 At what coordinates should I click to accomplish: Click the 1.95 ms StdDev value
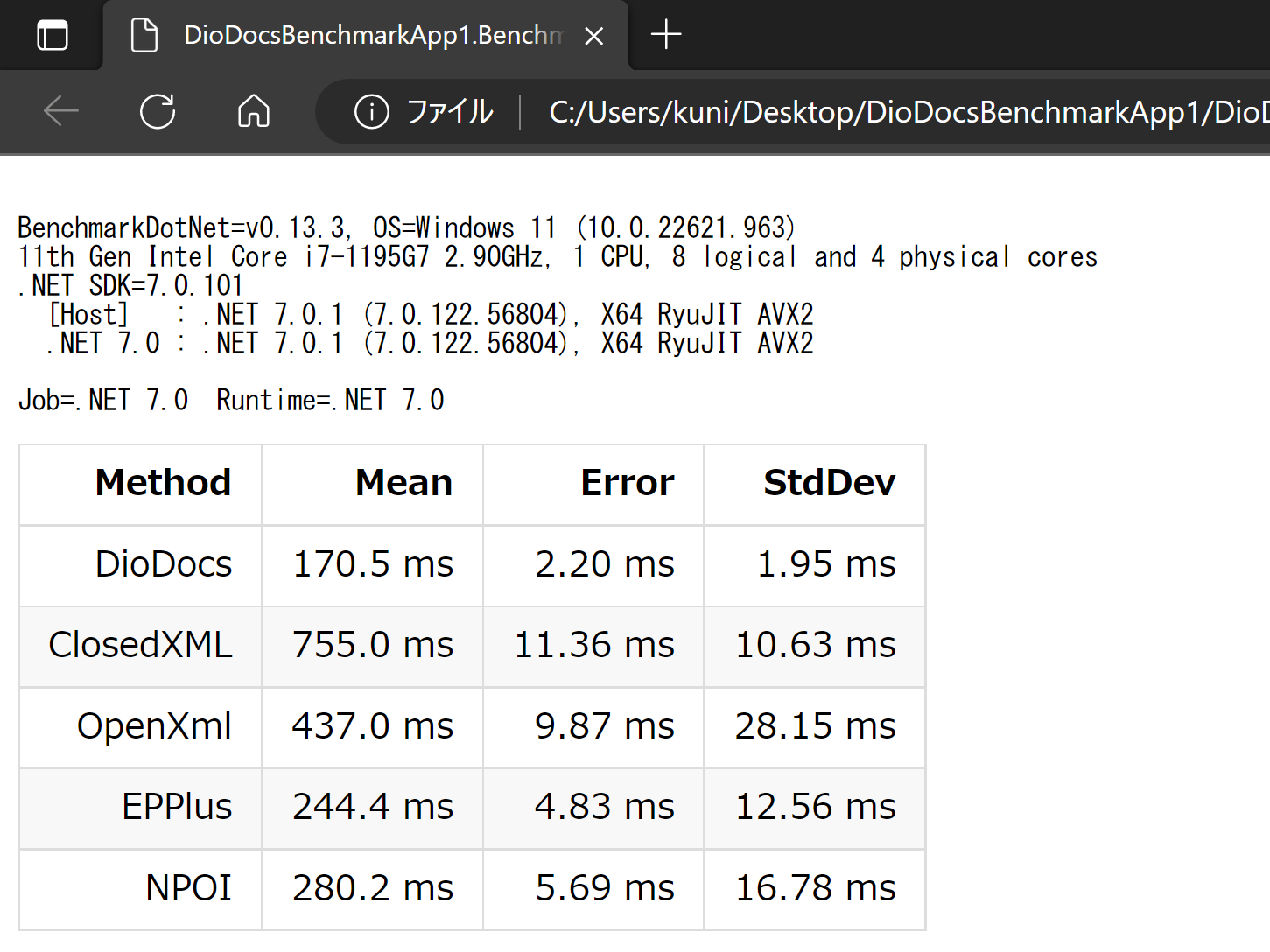click(826, 564)
